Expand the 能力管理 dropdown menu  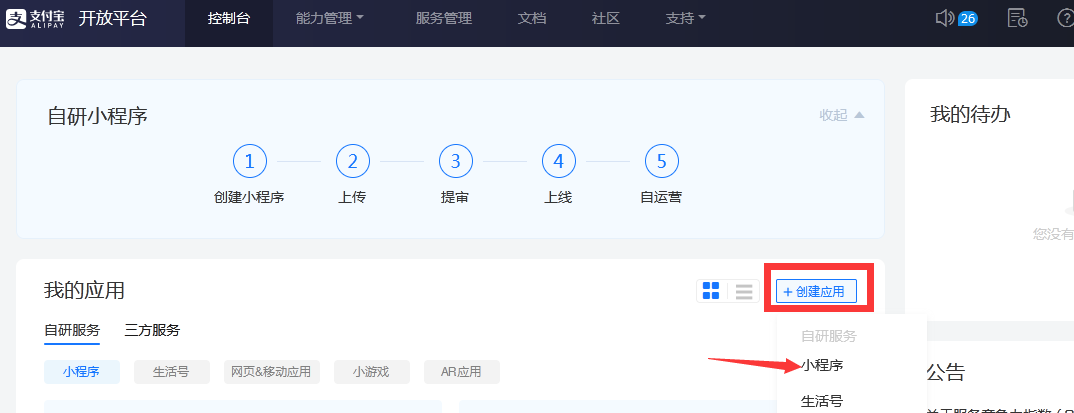coord(330,18)
